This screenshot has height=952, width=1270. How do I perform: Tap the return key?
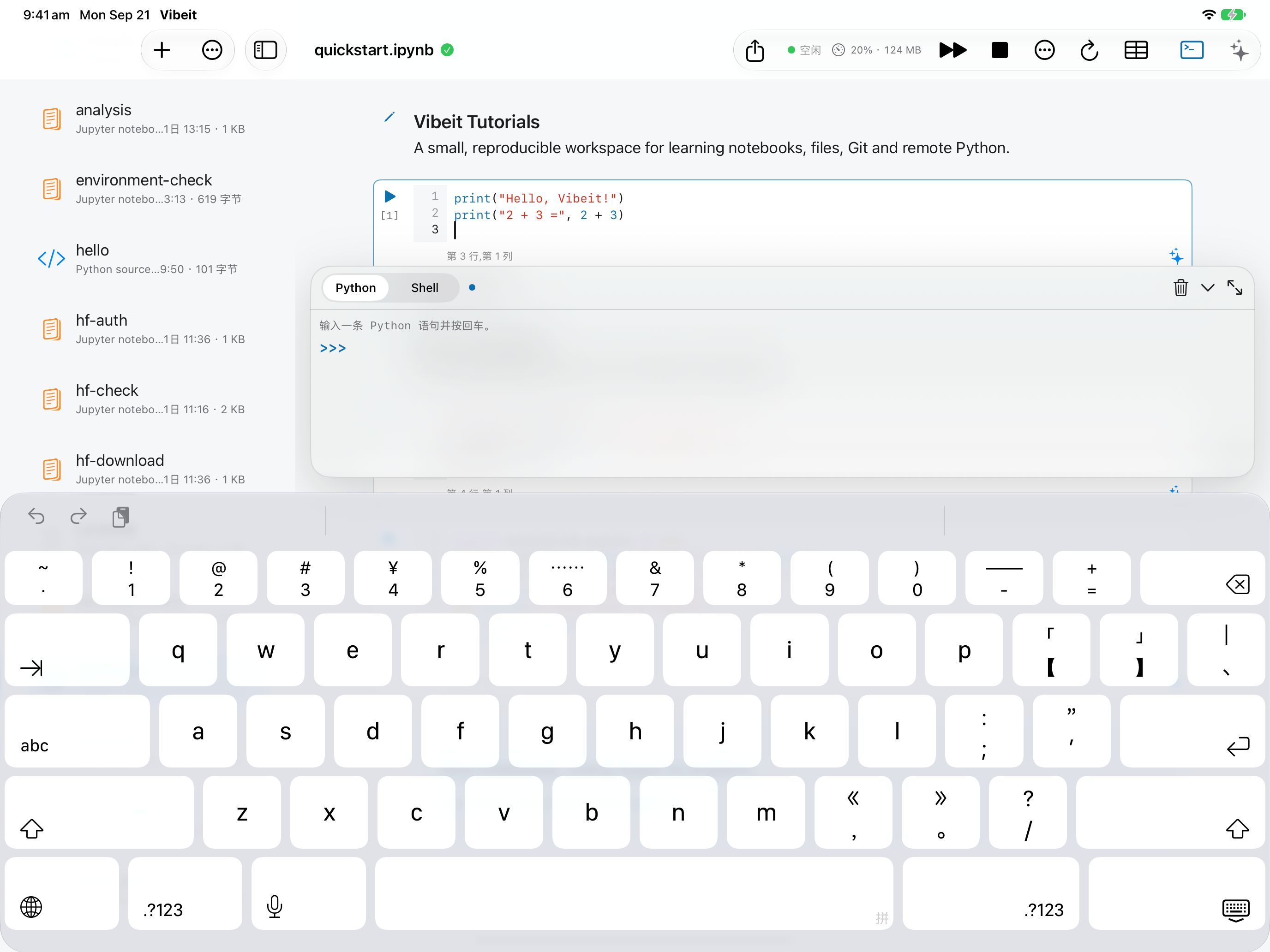pyautogui.click(x=1192, y=731)
